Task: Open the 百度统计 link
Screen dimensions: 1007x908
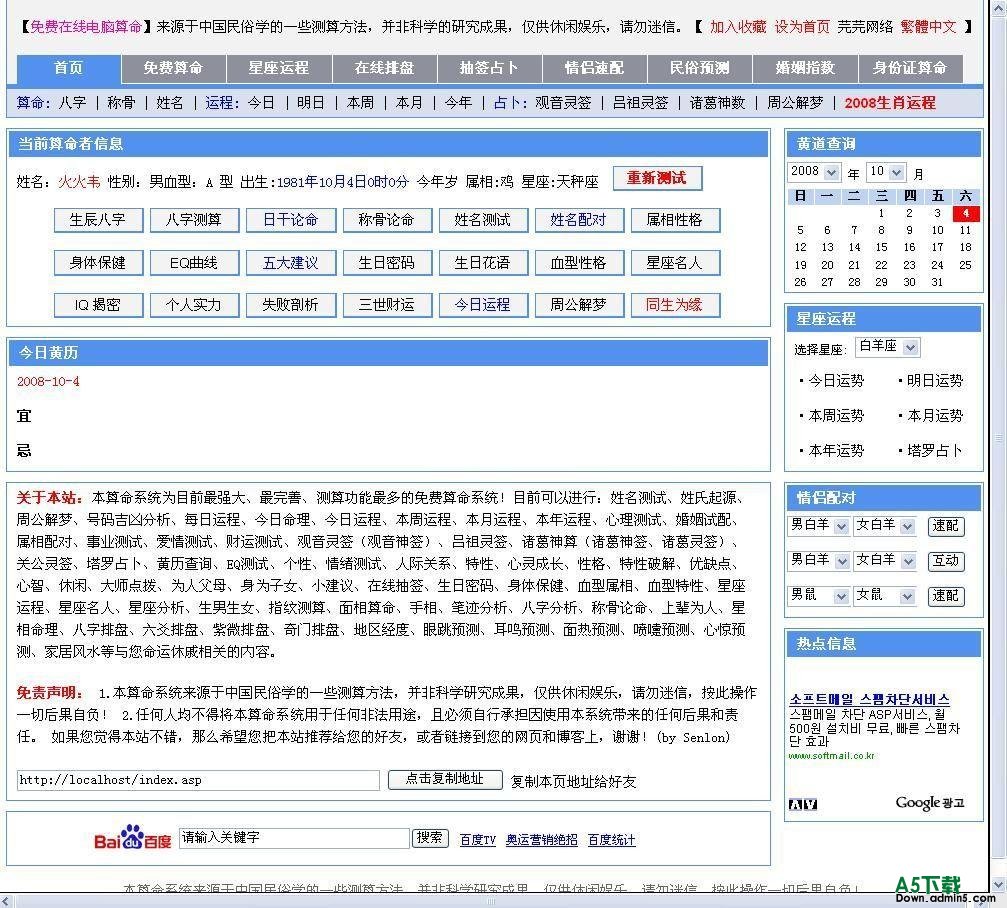Action: [x=611, y=840]
